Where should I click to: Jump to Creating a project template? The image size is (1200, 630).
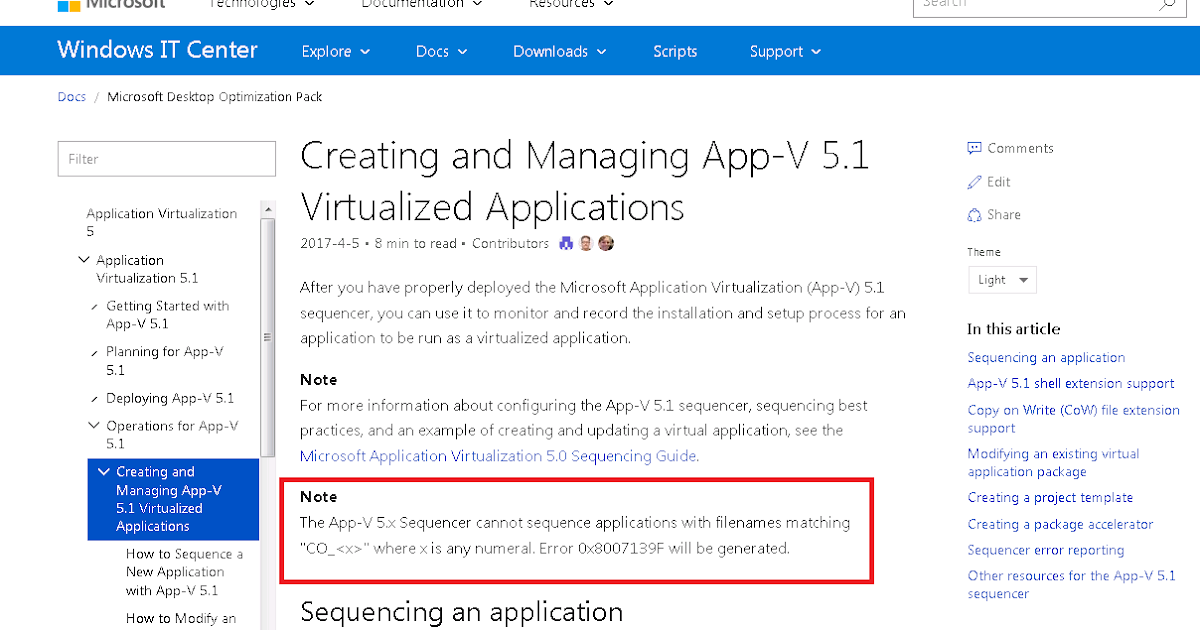pos(1050,498)
